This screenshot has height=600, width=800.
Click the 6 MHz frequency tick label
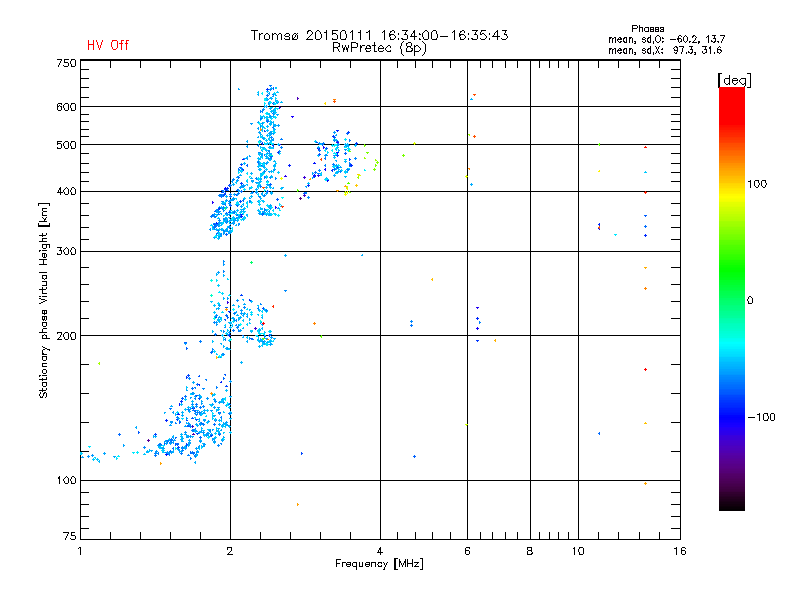tap(467, 551)
